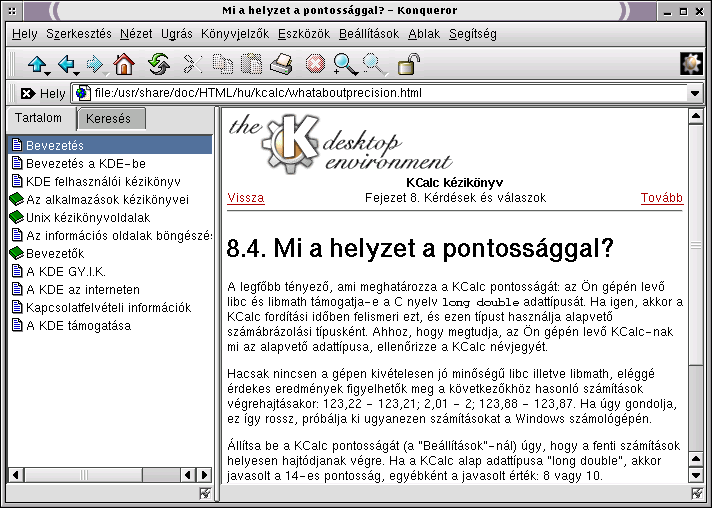Click the main view top scroll-up arrow

pyautogui.click(x=696, y=116)
